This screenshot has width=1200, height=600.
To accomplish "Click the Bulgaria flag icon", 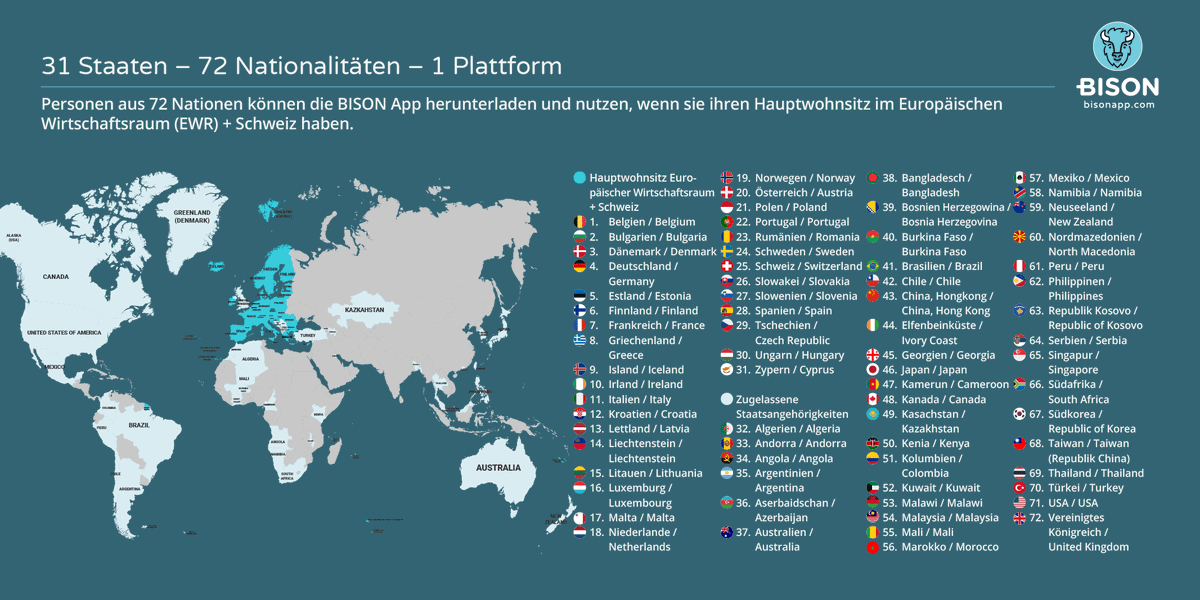I will [x=580, y=237].
